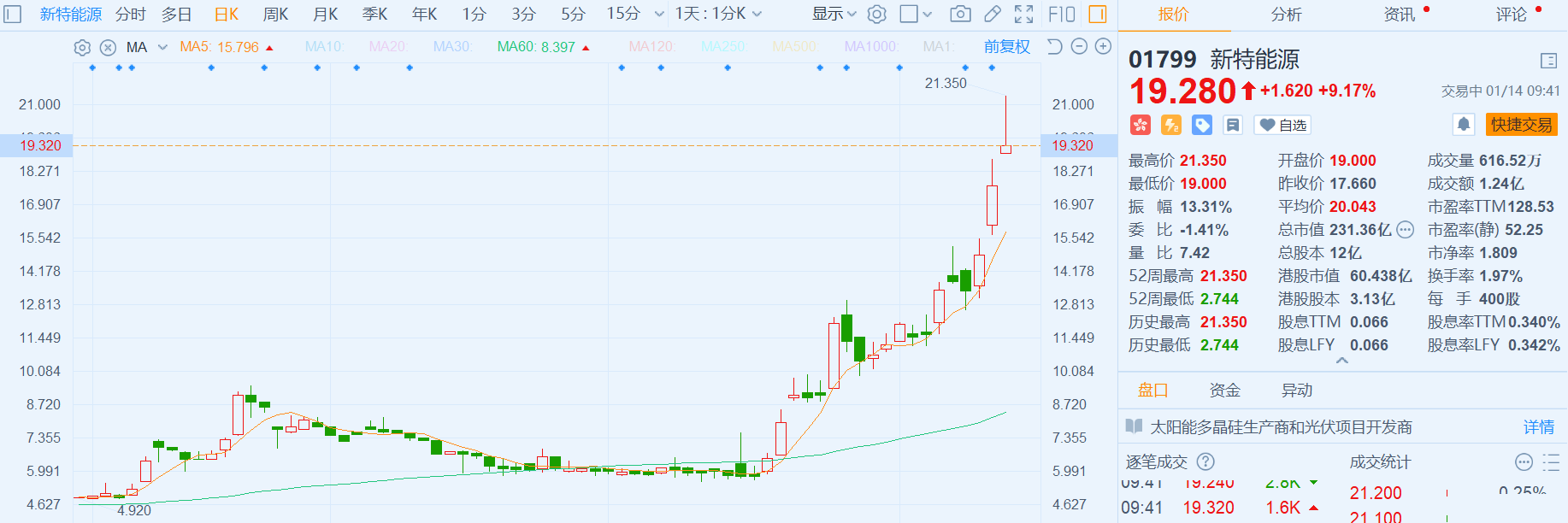Select the 季K quarterly chart
The height and width of the screenshot is (523, 1568).
pos(375,15)
